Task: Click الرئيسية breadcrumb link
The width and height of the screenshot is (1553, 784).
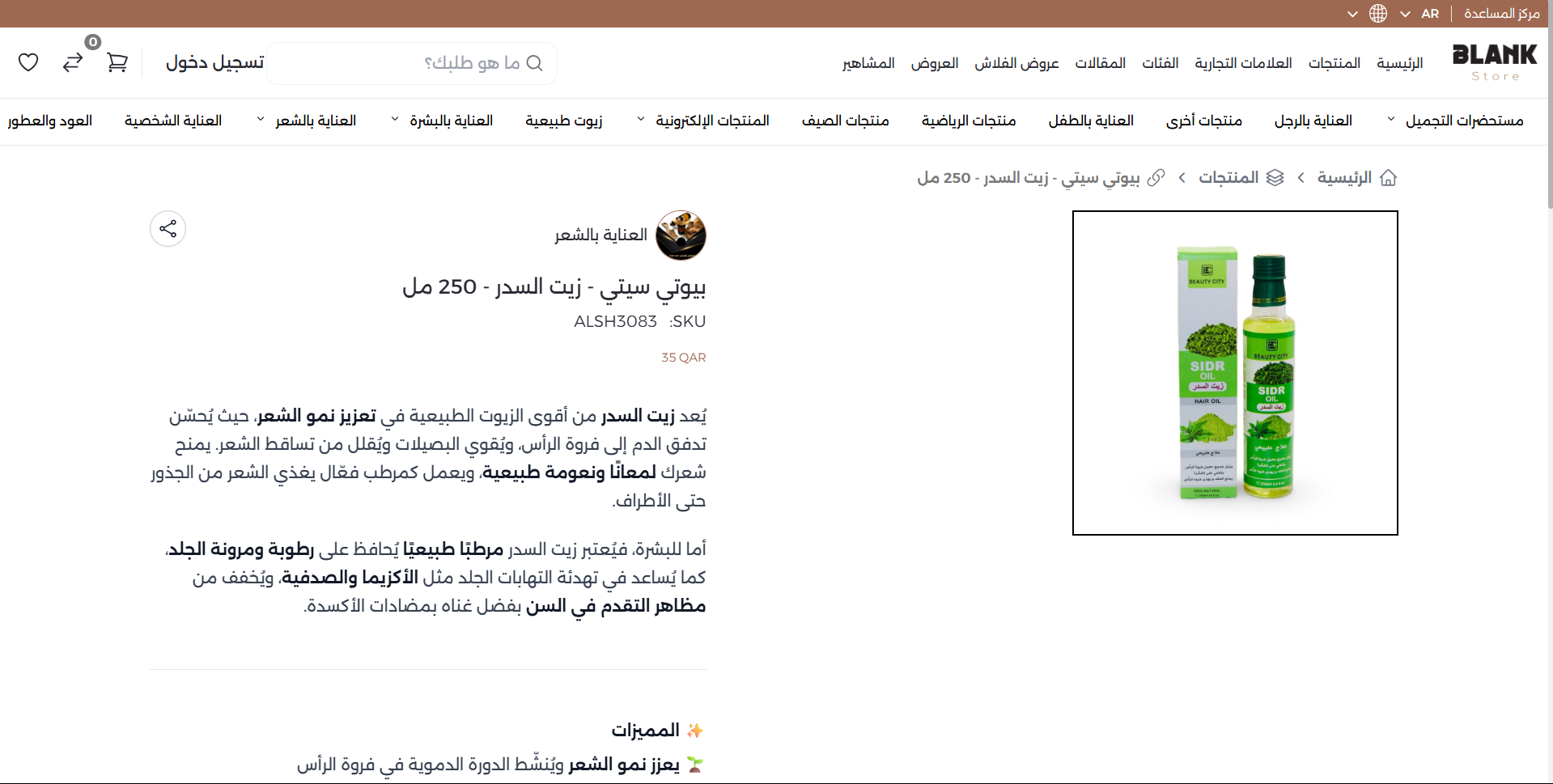Action: 1344,178
